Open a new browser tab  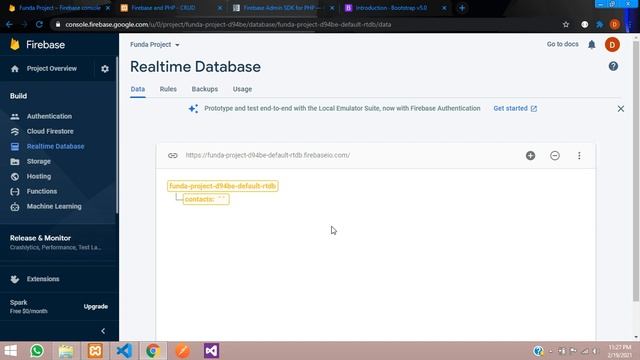[462, 8]
